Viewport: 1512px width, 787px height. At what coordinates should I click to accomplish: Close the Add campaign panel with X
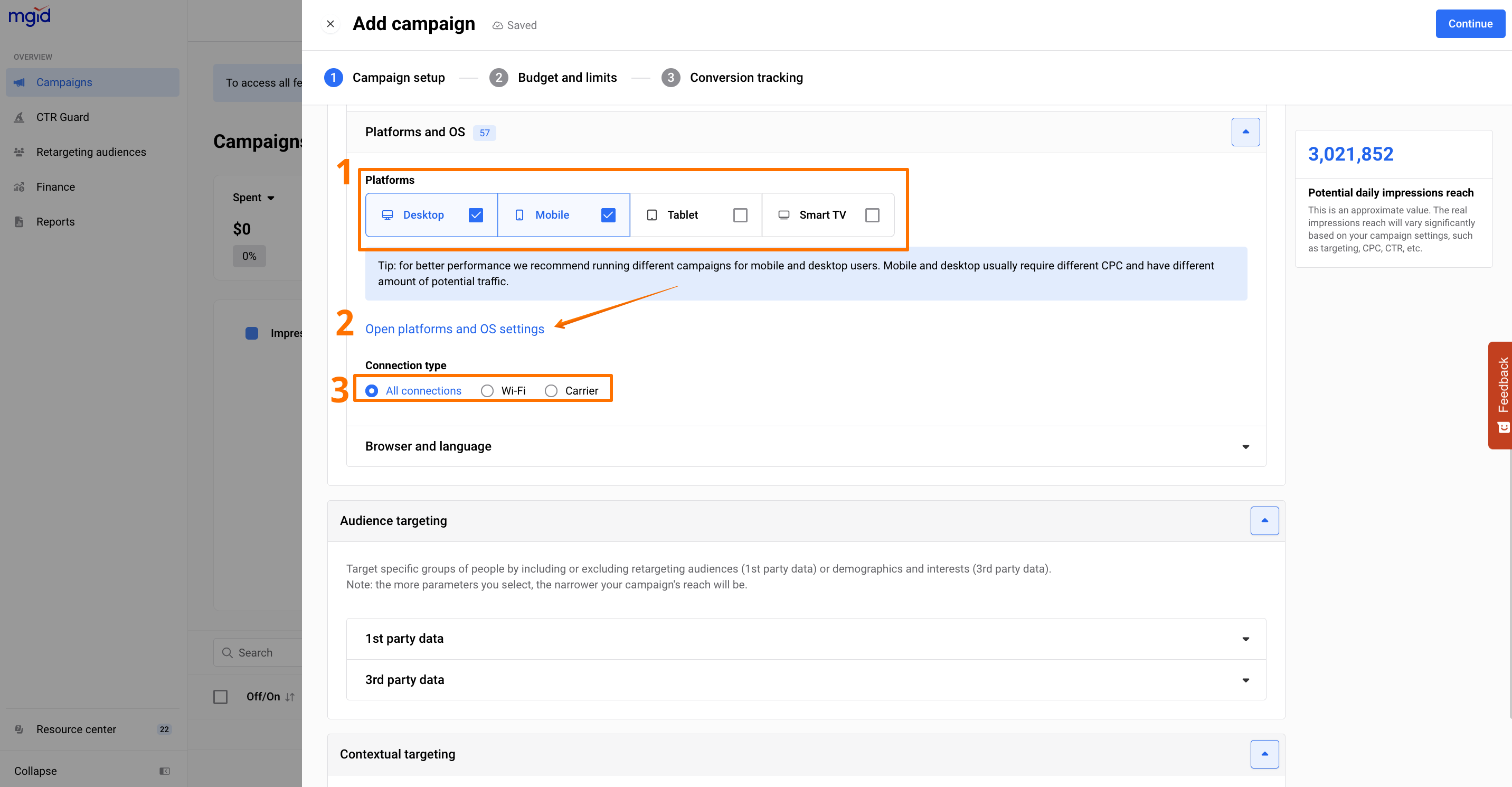[330, 24]
